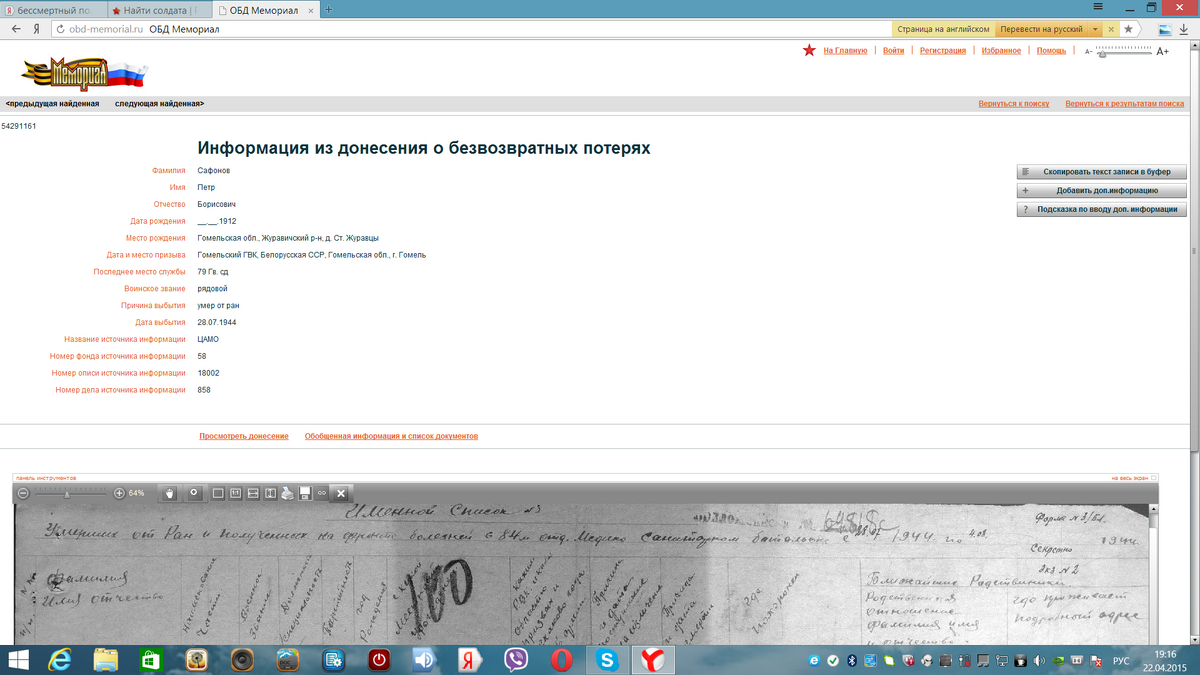Print the scanned document
1200x675 pixels.
click(x=288, y=493)
